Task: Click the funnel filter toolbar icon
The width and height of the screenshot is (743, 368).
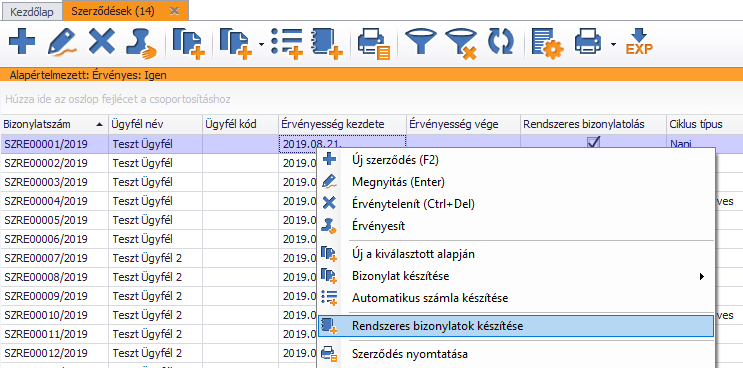Action: point(421,43)
